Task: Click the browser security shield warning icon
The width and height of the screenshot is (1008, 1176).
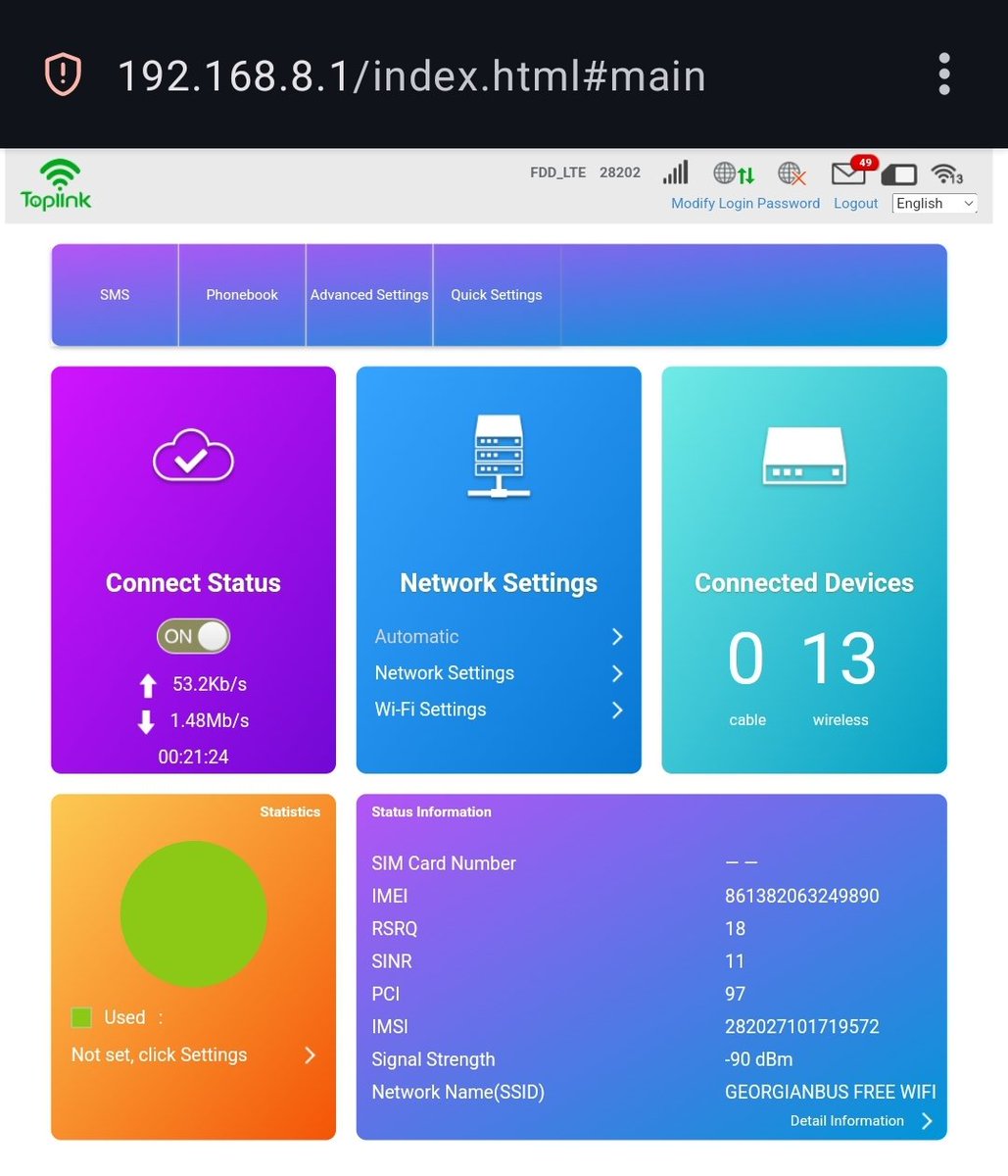Action: [63, 74]
